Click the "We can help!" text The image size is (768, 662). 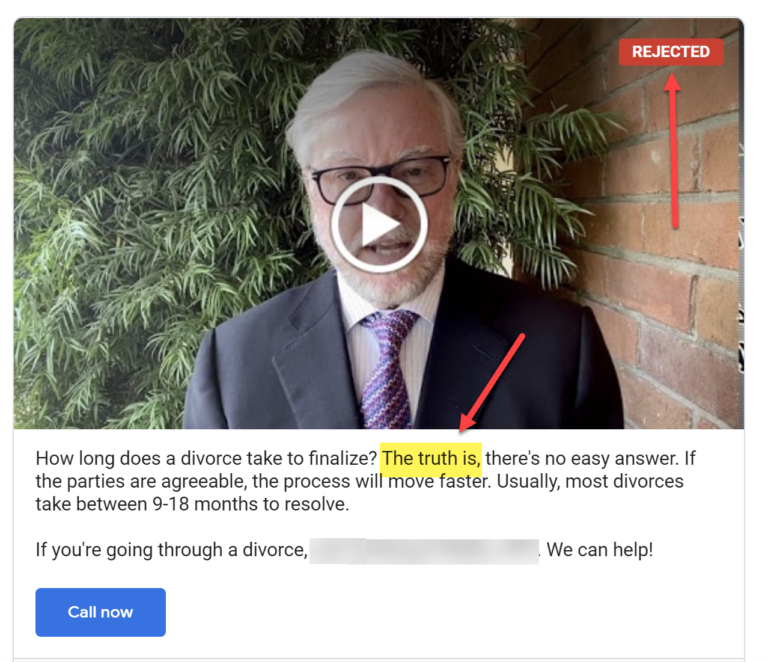pyautogui.click(x=600, y=550)
